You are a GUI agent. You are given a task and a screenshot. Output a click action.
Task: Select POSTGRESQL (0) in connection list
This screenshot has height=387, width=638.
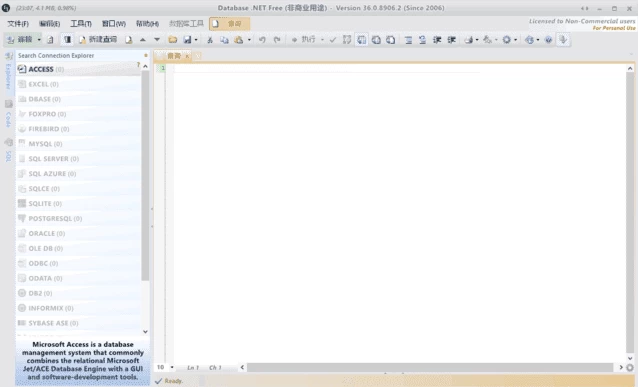click(78, 219)
